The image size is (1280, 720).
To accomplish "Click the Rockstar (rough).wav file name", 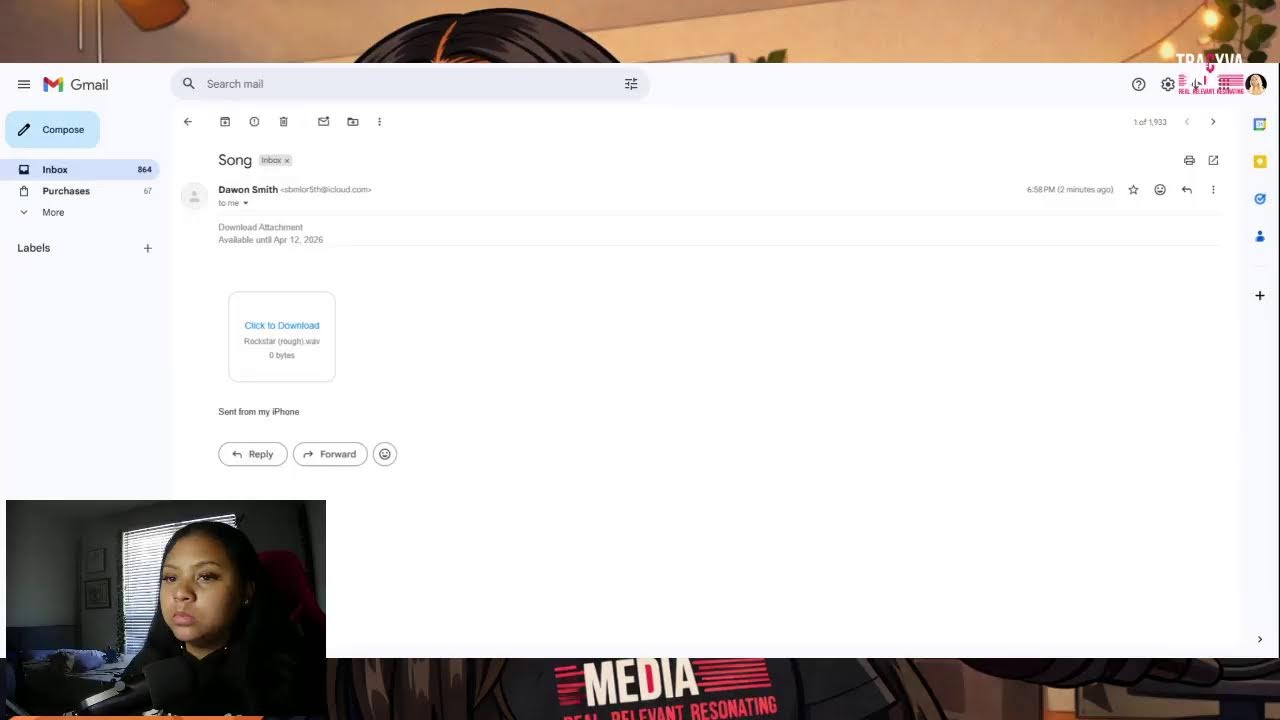I will (282, 341).
